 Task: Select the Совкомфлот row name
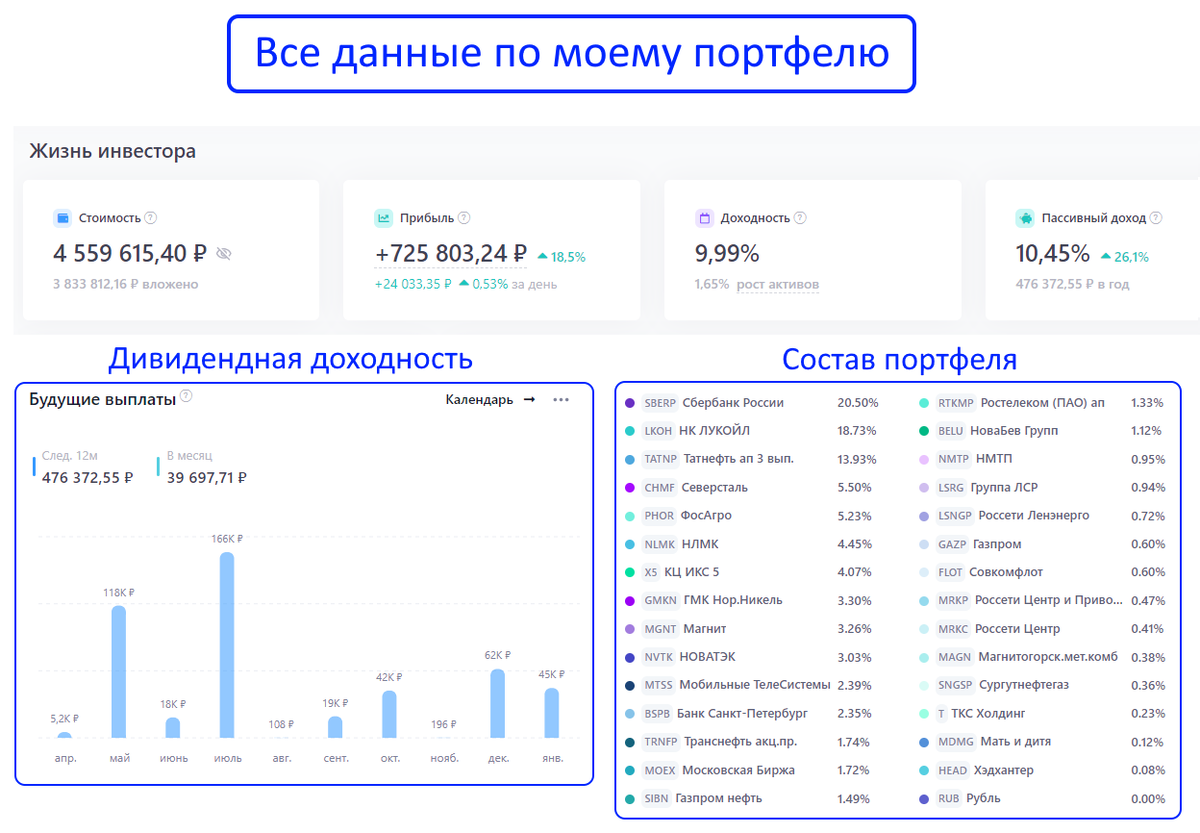(1006, 573)
